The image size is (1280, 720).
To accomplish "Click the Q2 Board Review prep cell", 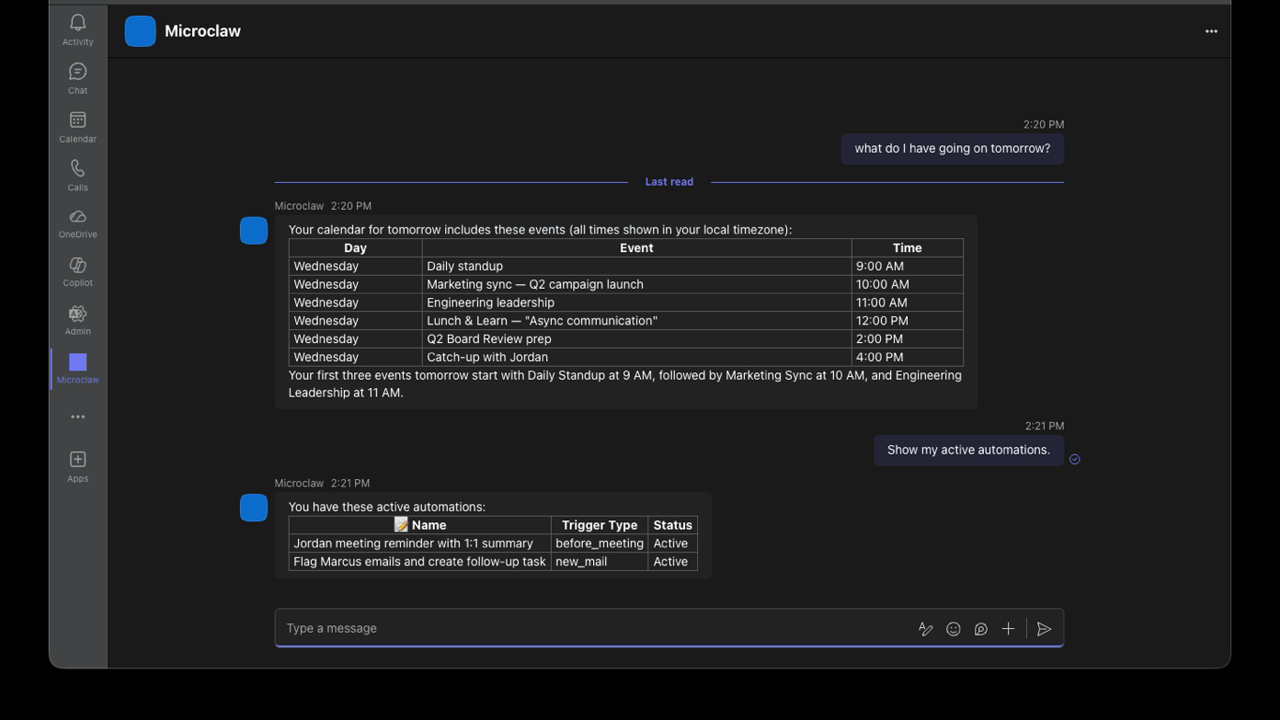I will click(x=636, y=339).
